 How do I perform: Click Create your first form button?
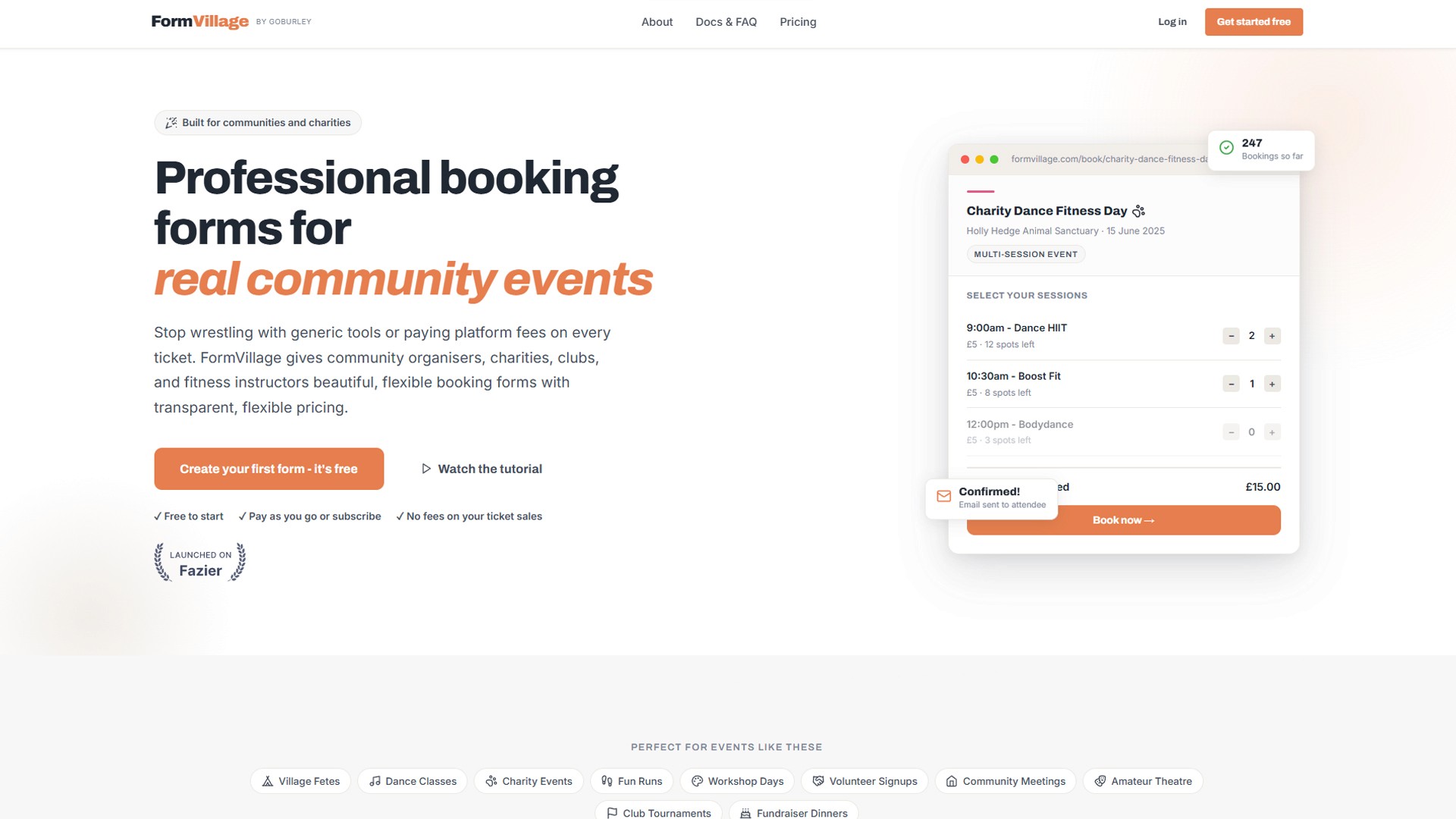point(268,469)
